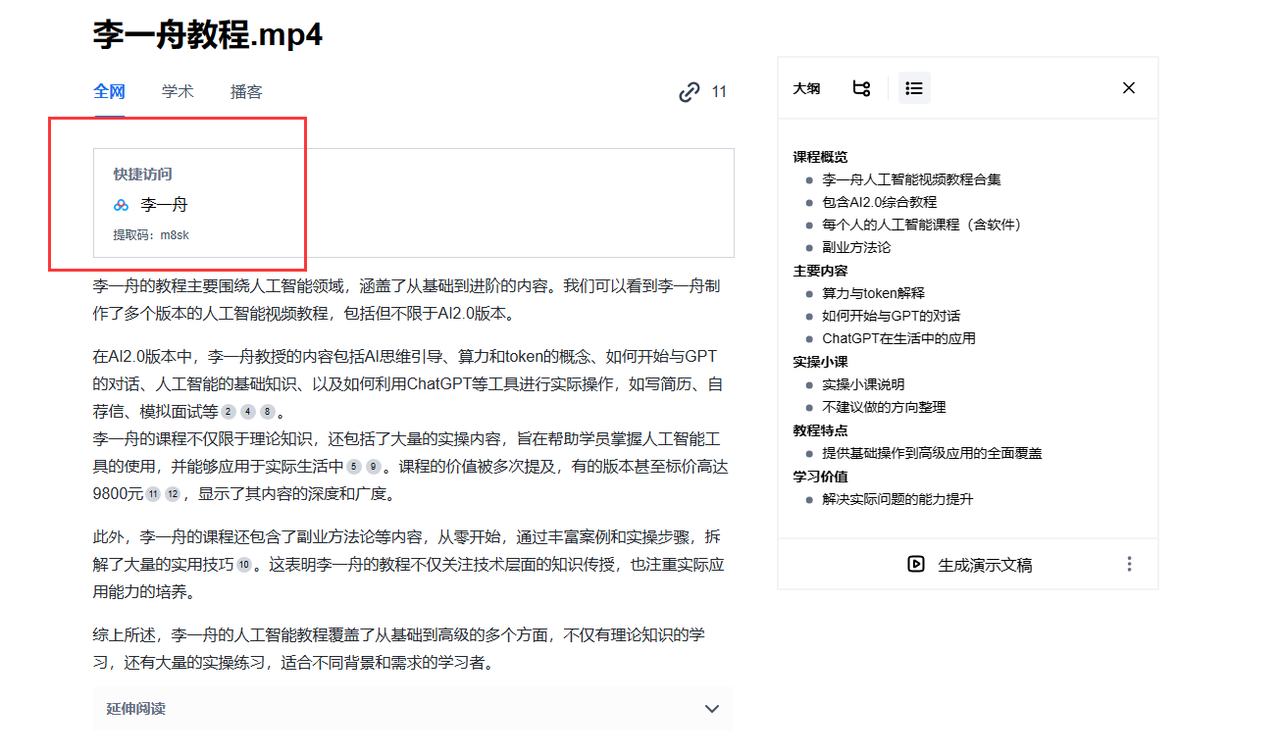Open the 播客 tab
This screenshot has height=755, width=1280.
pyautogui.click(x=246, y=92)
